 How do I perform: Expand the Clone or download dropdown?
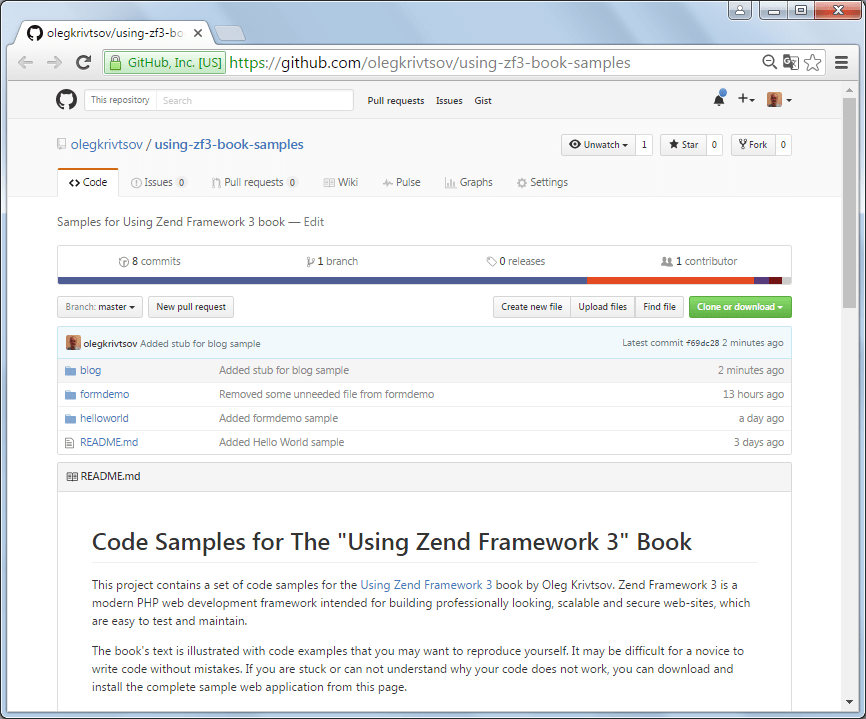[740, 307]
